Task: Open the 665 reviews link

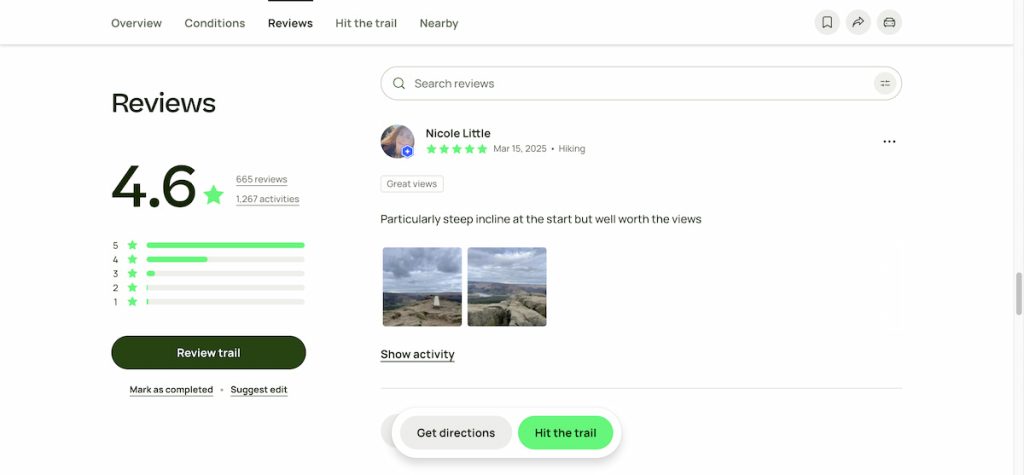Action: [261, 180]
